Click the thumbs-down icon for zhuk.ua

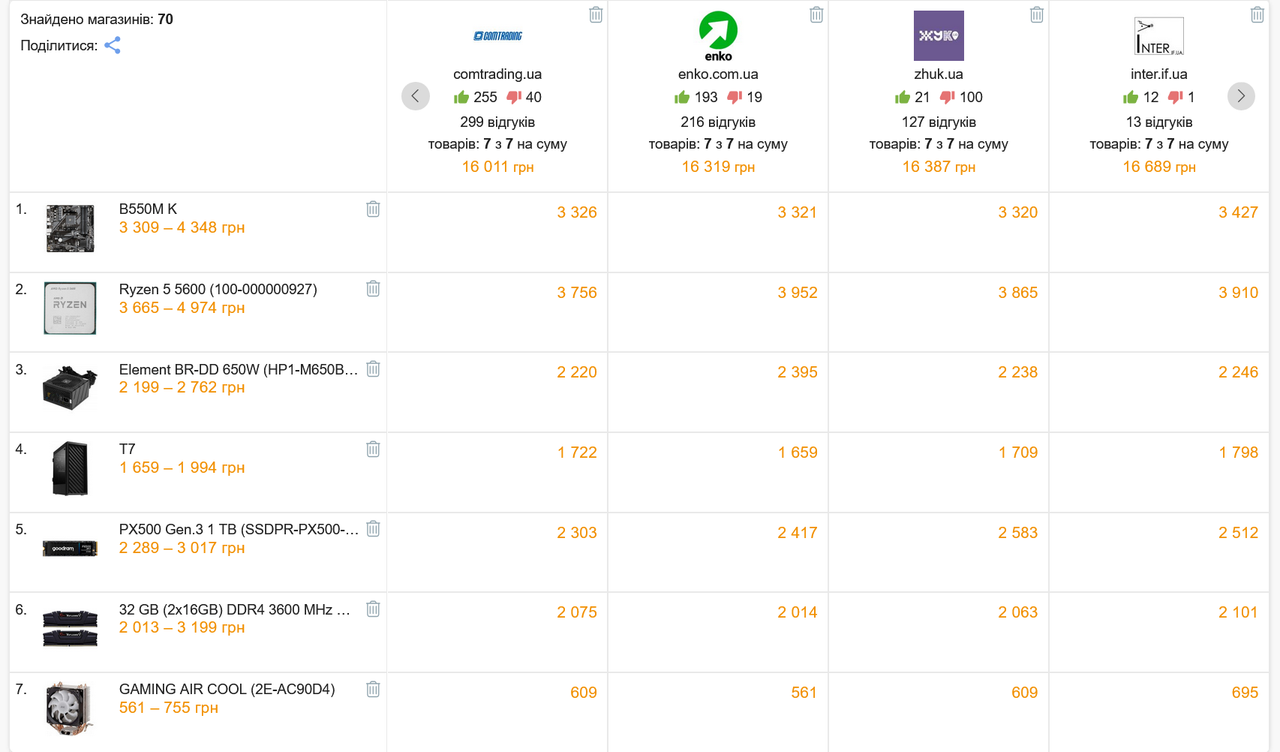[x=947, y=97]
